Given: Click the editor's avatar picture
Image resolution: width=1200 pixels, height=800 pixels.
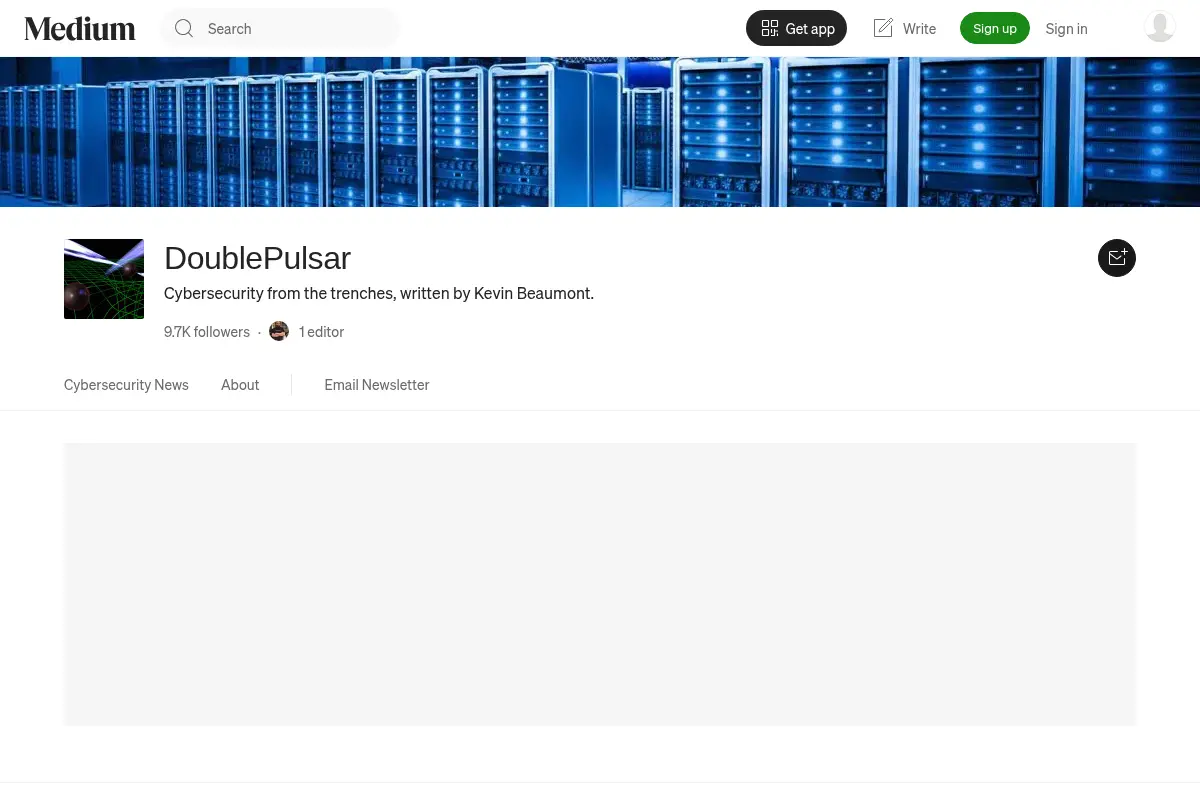Looking at the screenshot, I should pos(279,331).
